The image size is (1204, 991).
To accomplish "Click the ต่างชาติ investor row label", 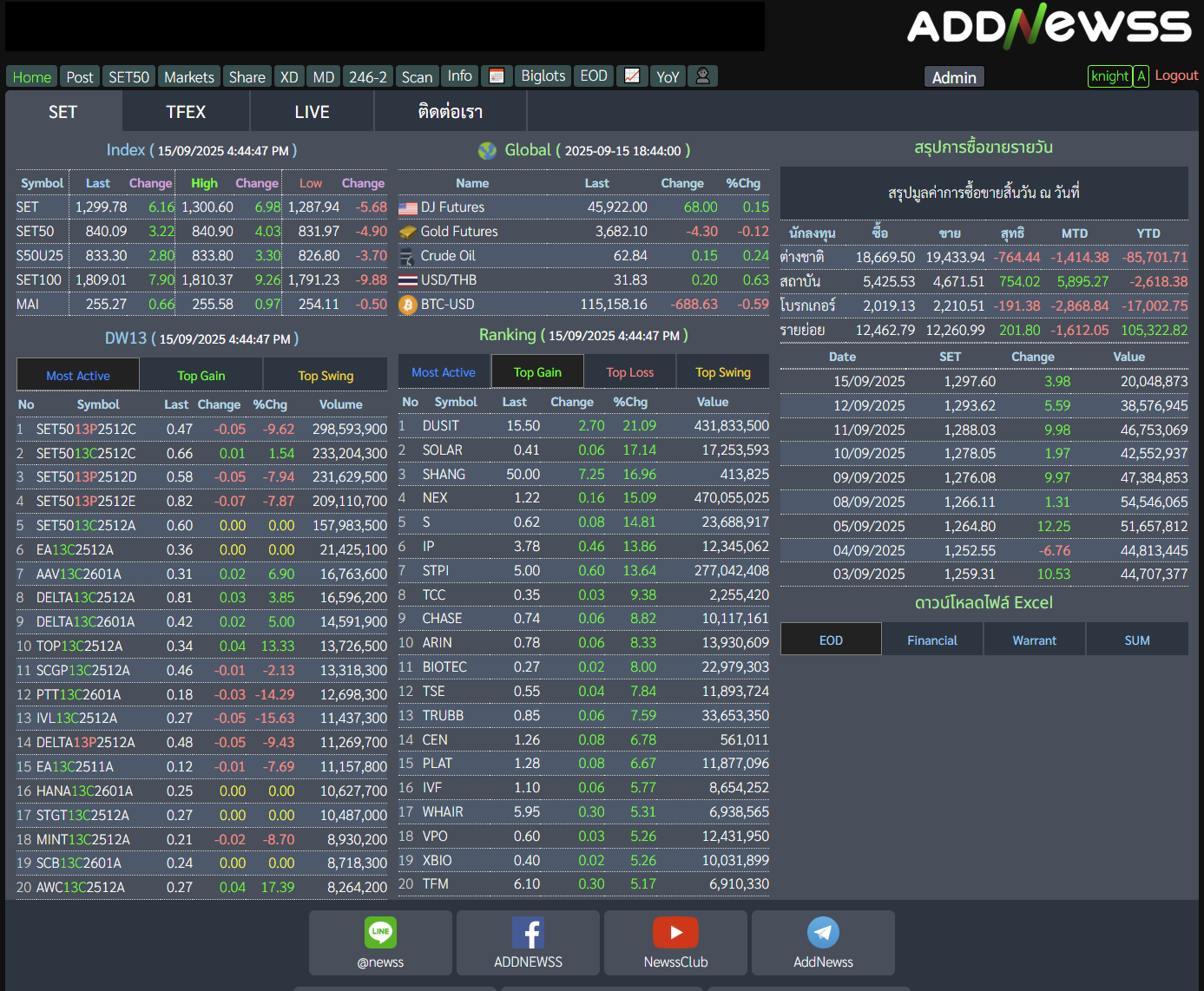I will [x=802, y=257].
